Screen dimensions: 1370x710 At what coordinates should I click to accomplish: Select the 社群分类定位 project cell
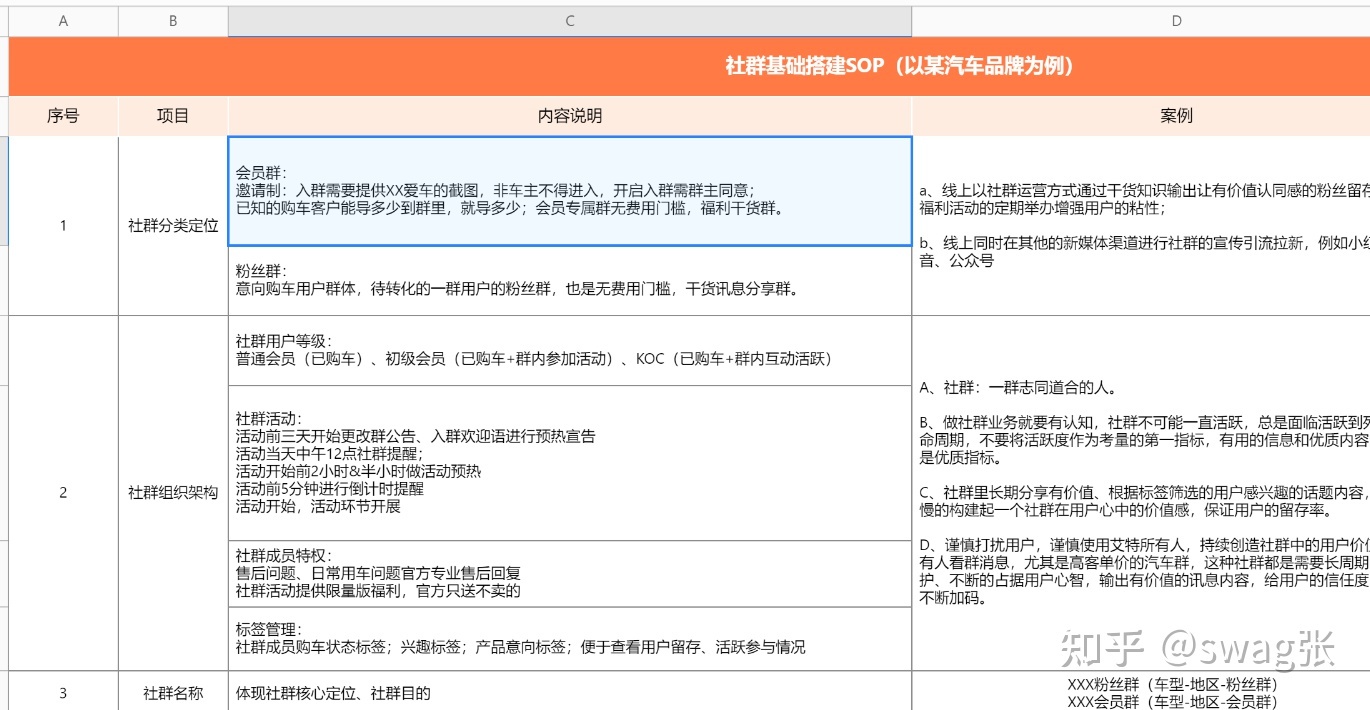click(x=172, y=225)
